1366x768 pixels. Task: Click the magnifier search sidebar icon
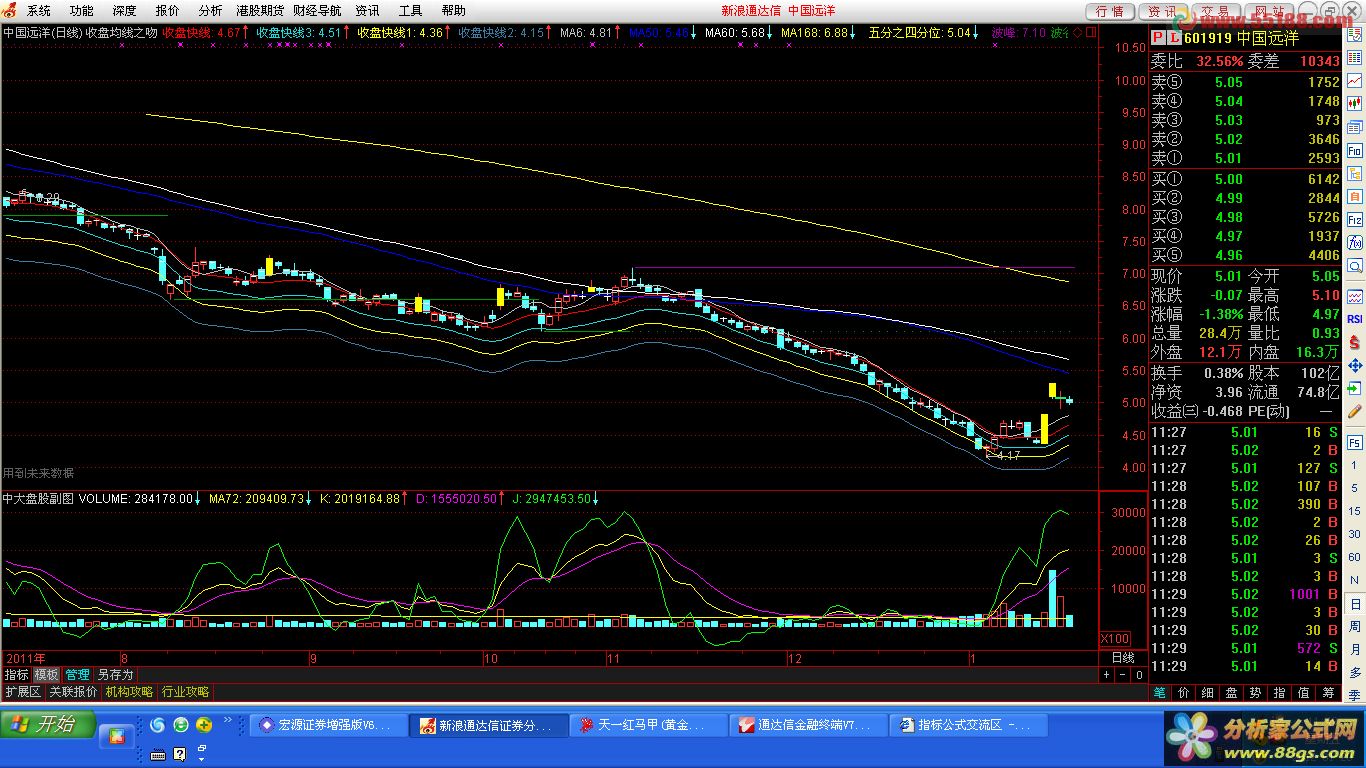[x=1354, y=266]
